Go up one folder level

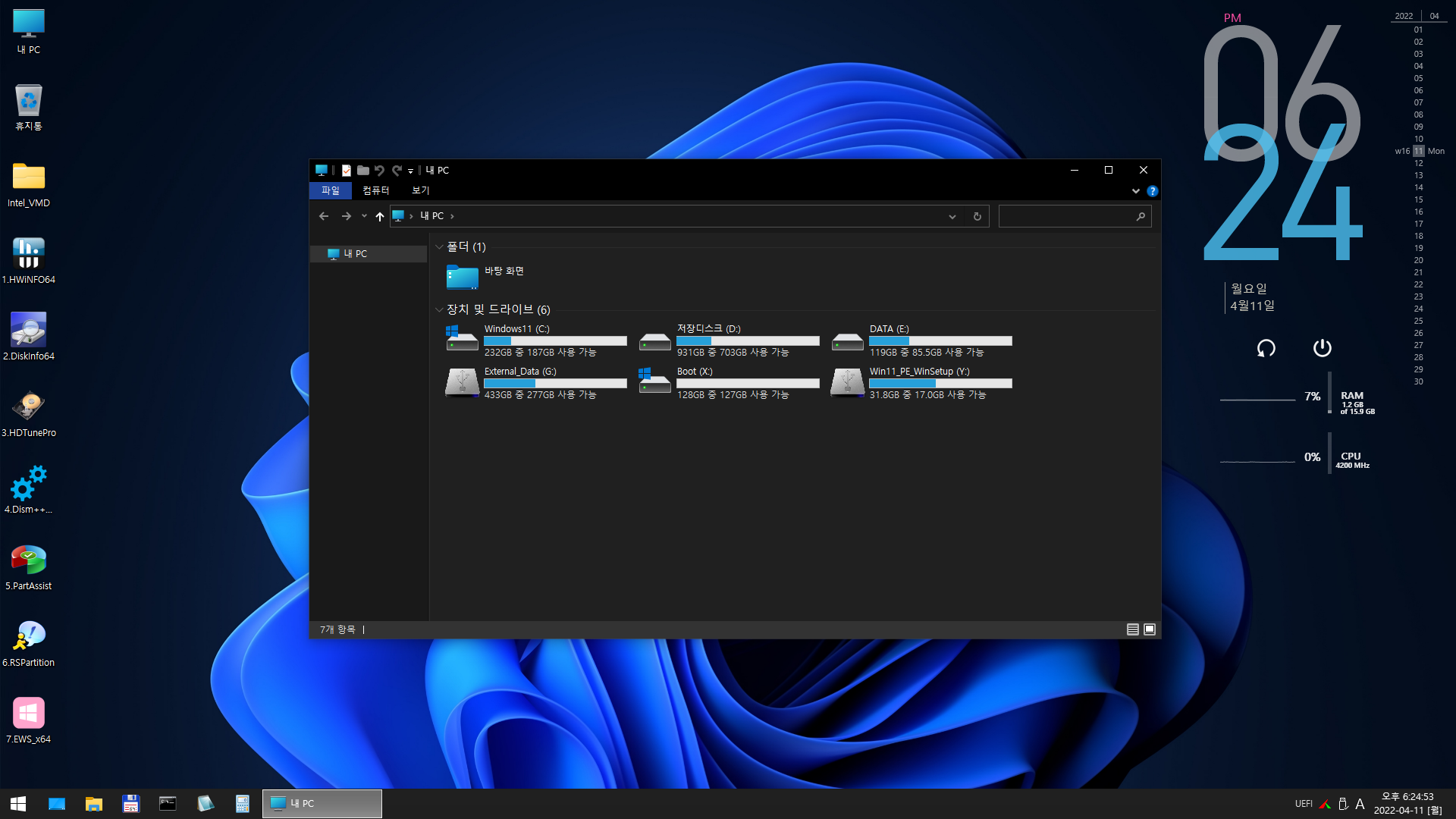(380, 216)
